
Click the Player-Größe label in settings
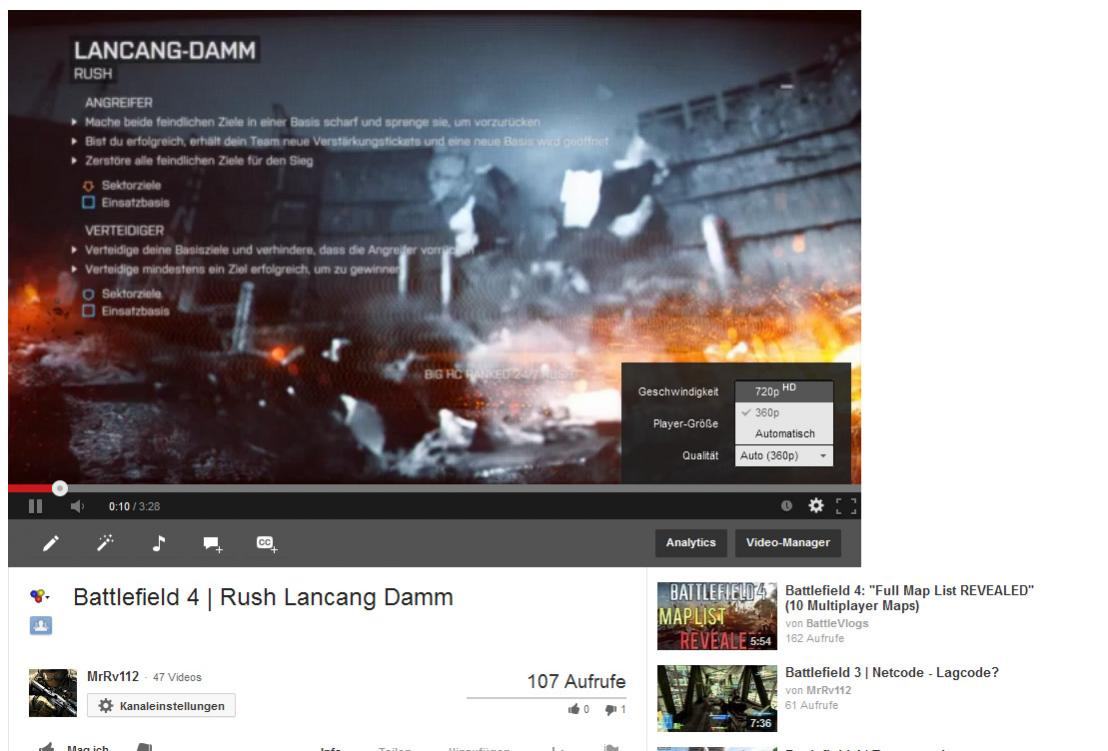coord(685,423)
